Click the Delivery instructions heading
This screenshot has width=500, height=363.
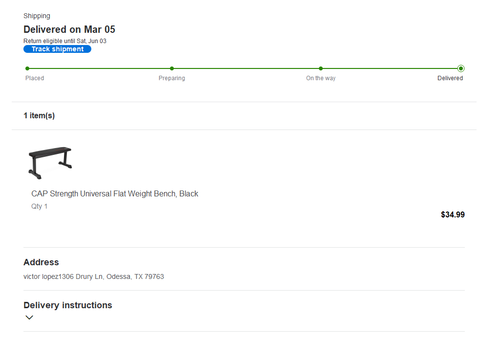[x=68, y=305]
